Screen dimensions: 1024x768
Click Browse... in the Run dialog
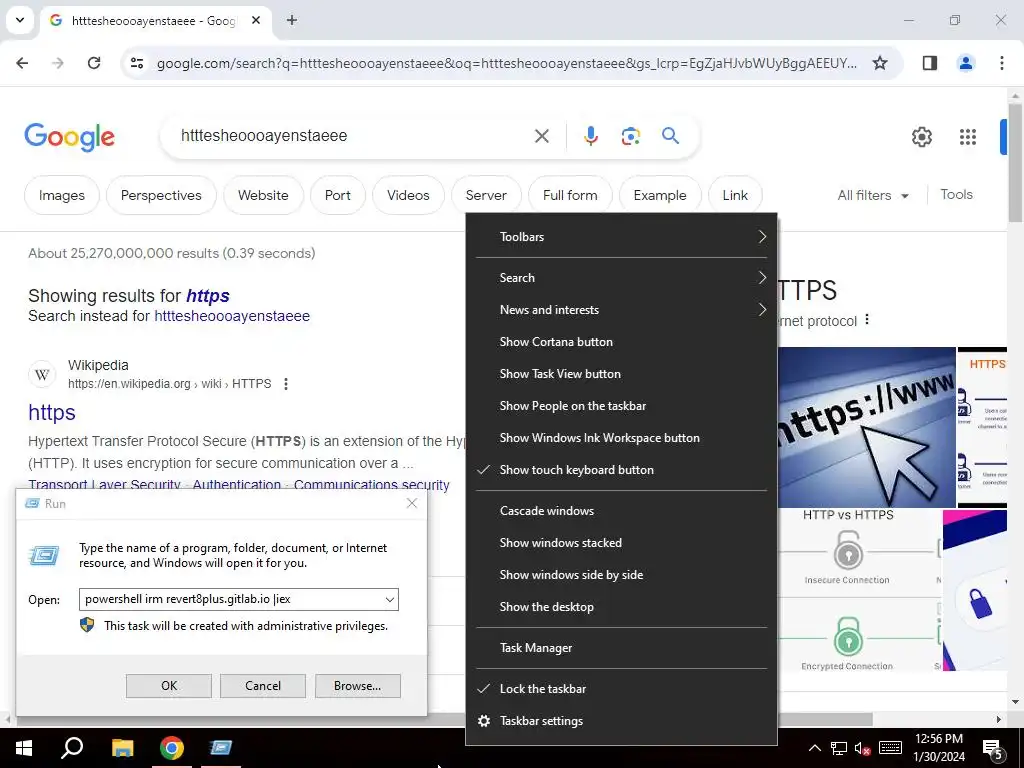pos(357,686)
